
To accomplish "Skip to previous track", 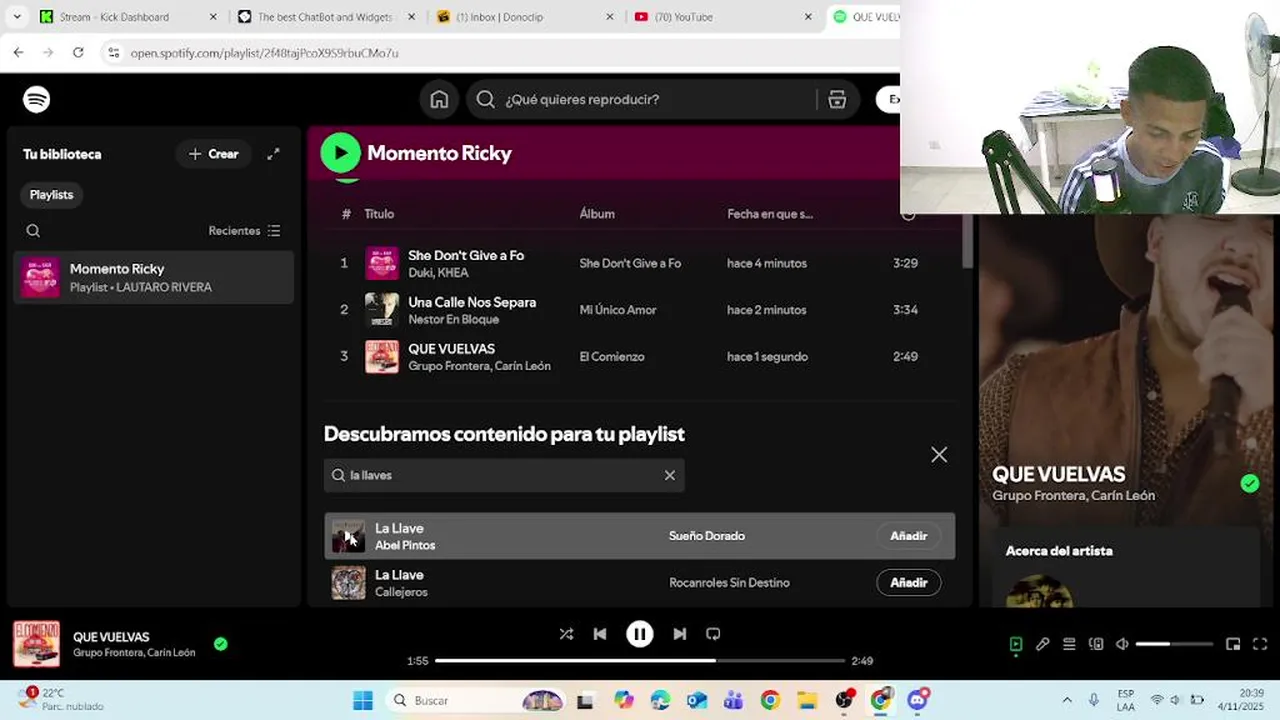I will [600, 634].
